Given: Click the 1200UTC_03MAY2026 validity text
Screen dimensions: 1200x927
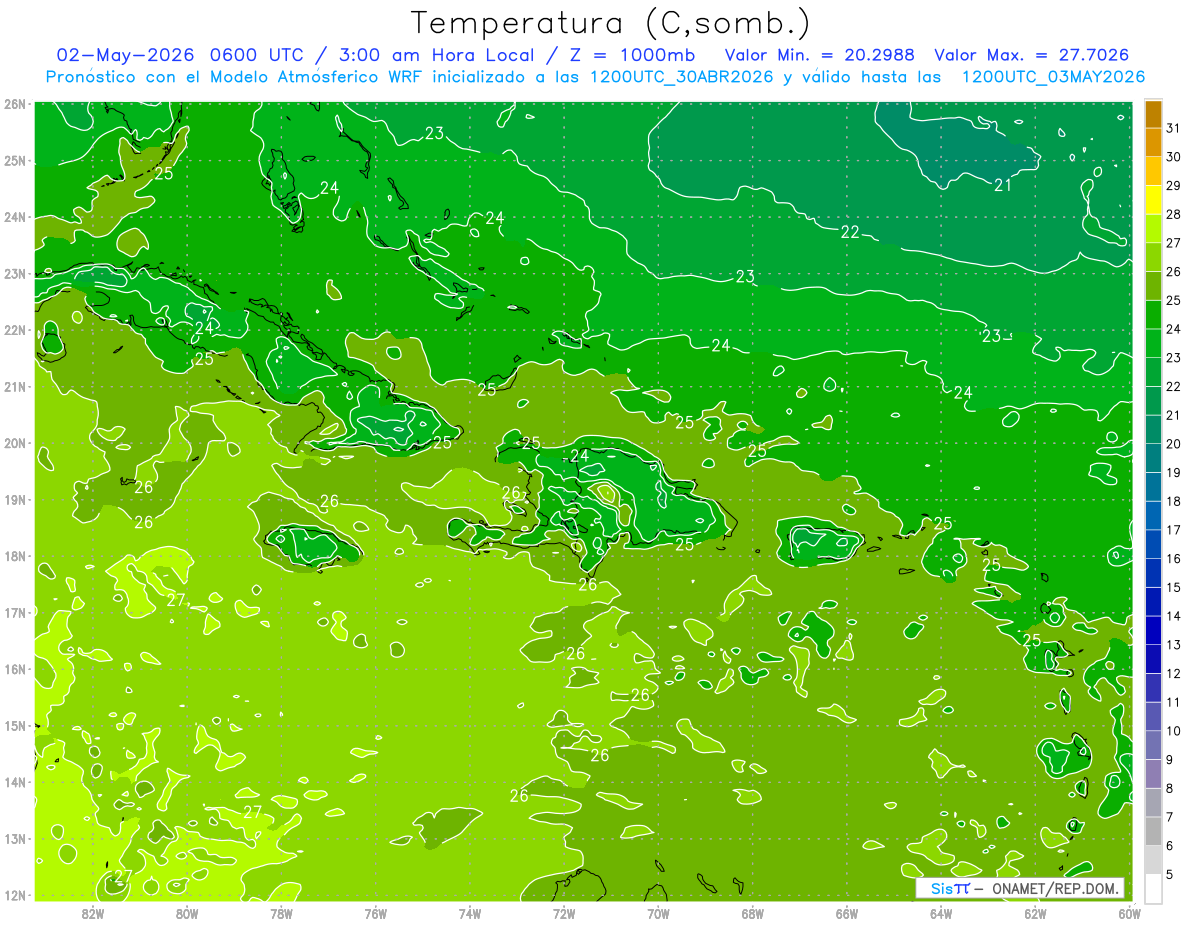Looking at the screenshot, I should (x=1053, y=77).
